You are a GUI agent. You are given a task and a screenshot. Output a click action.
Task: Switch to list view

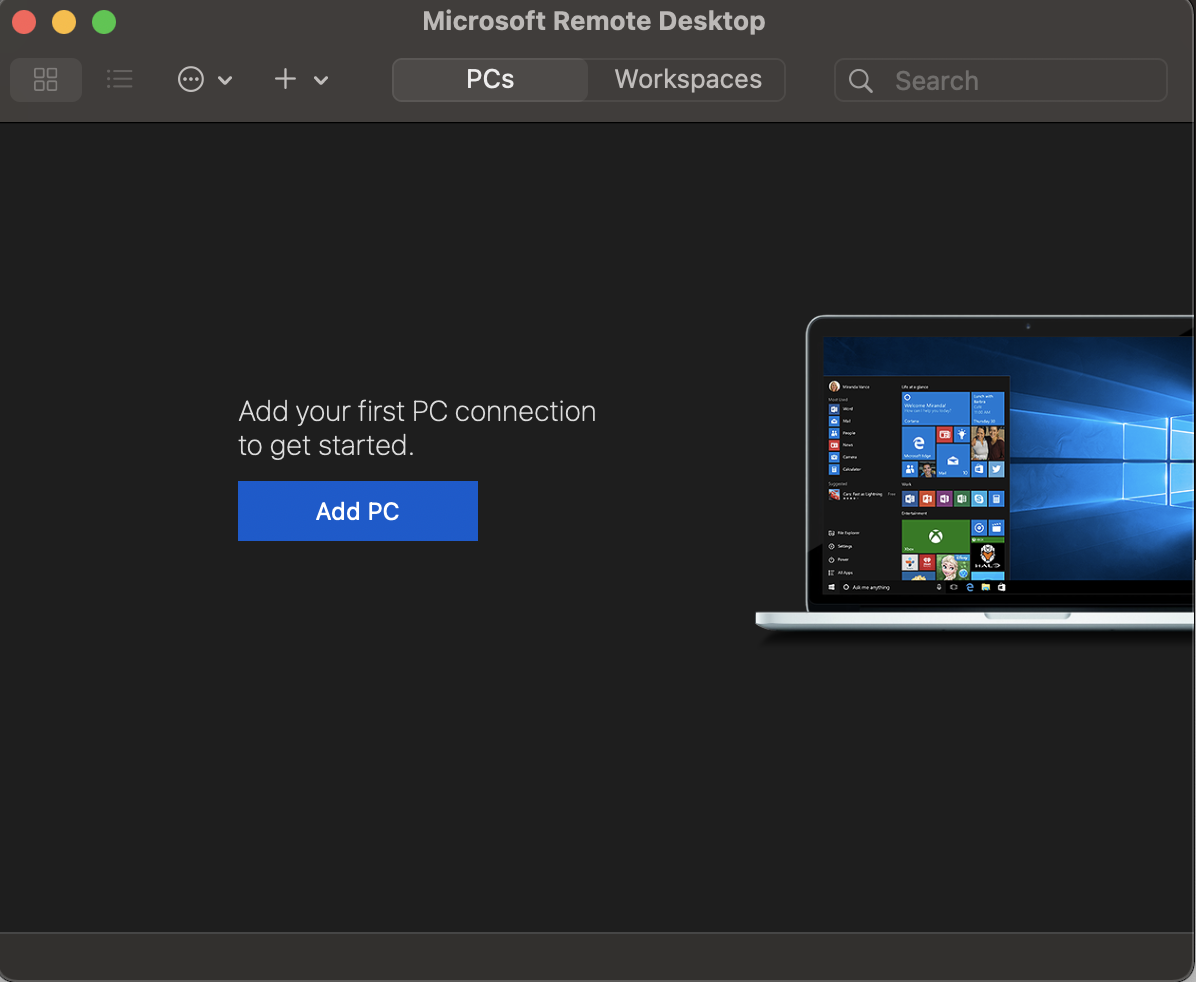[x=120, y=79]
